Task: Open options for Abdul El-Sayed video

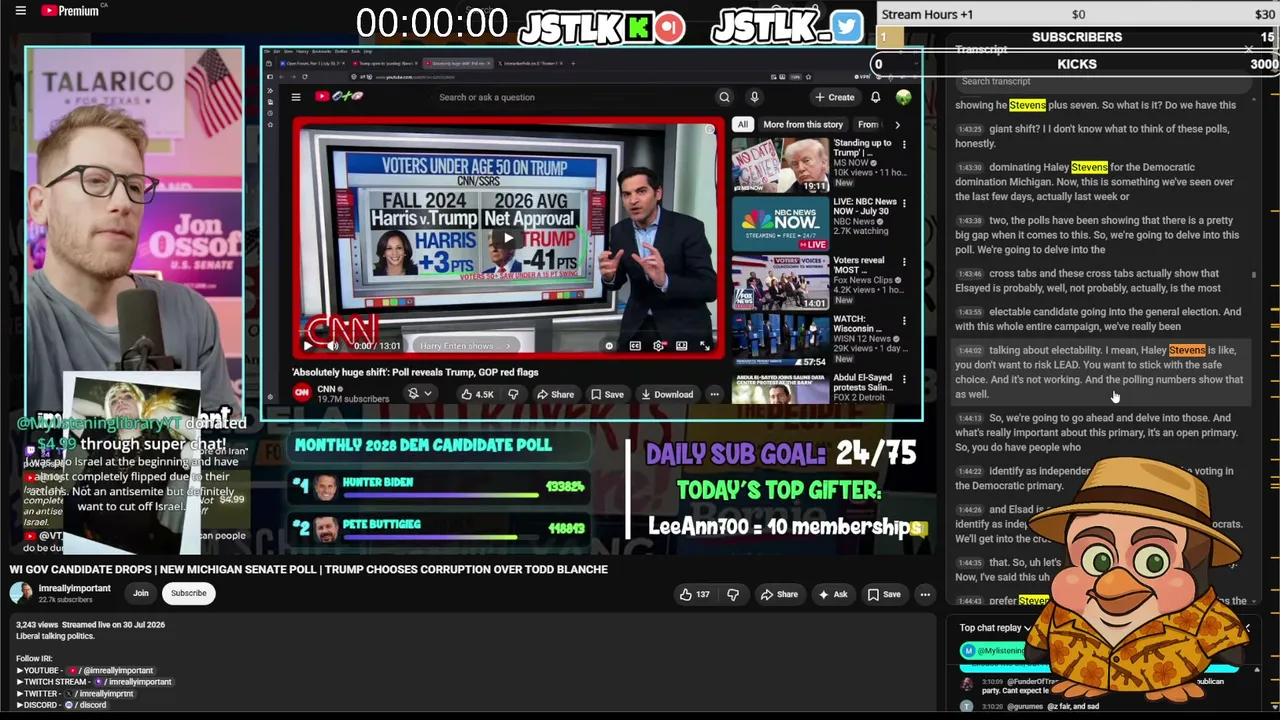Action: pos(904,380)
